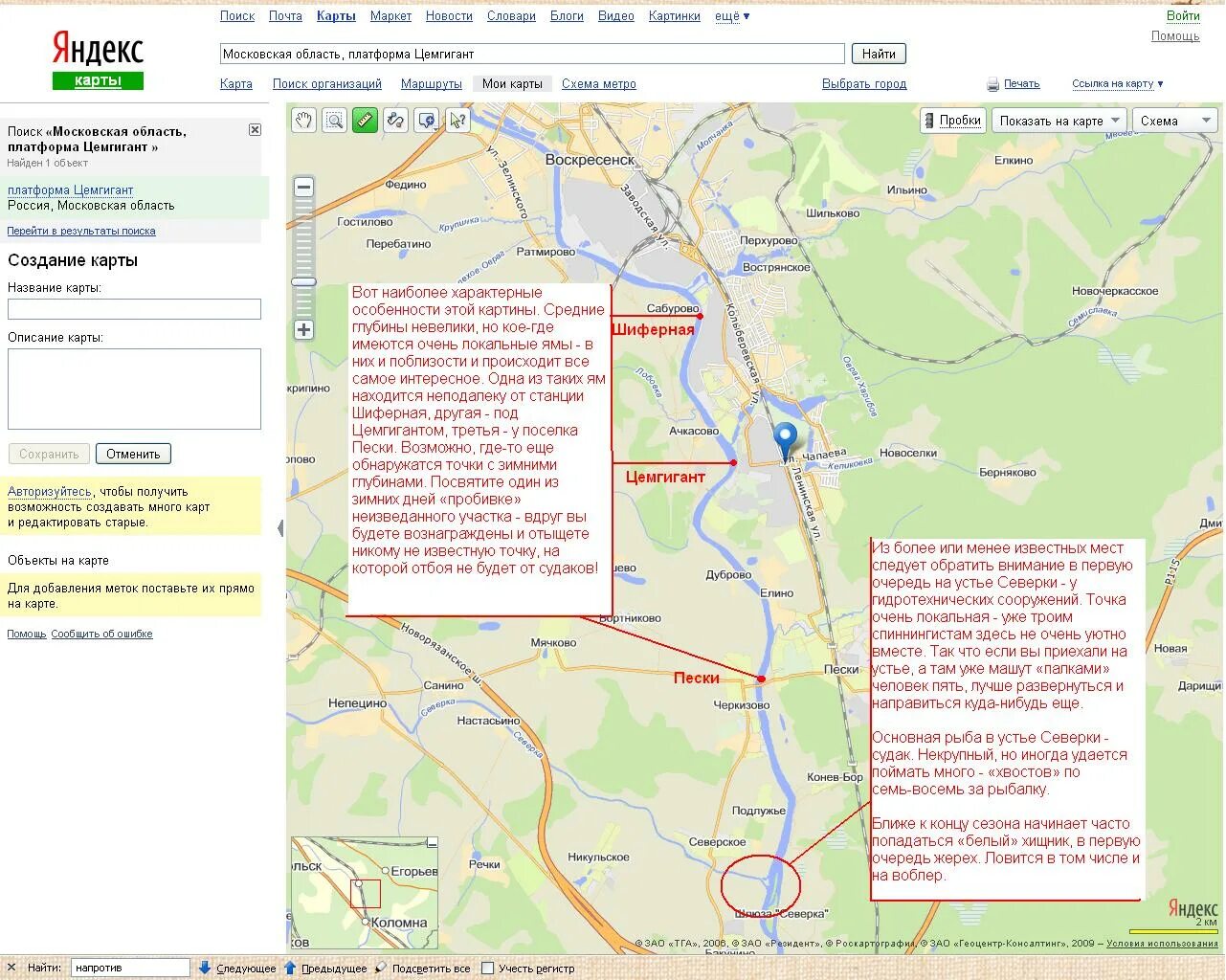The width and height of the screenshot is (1226, 980).
Task: Click 'Выбрать город' link
Action: (864, 84)
